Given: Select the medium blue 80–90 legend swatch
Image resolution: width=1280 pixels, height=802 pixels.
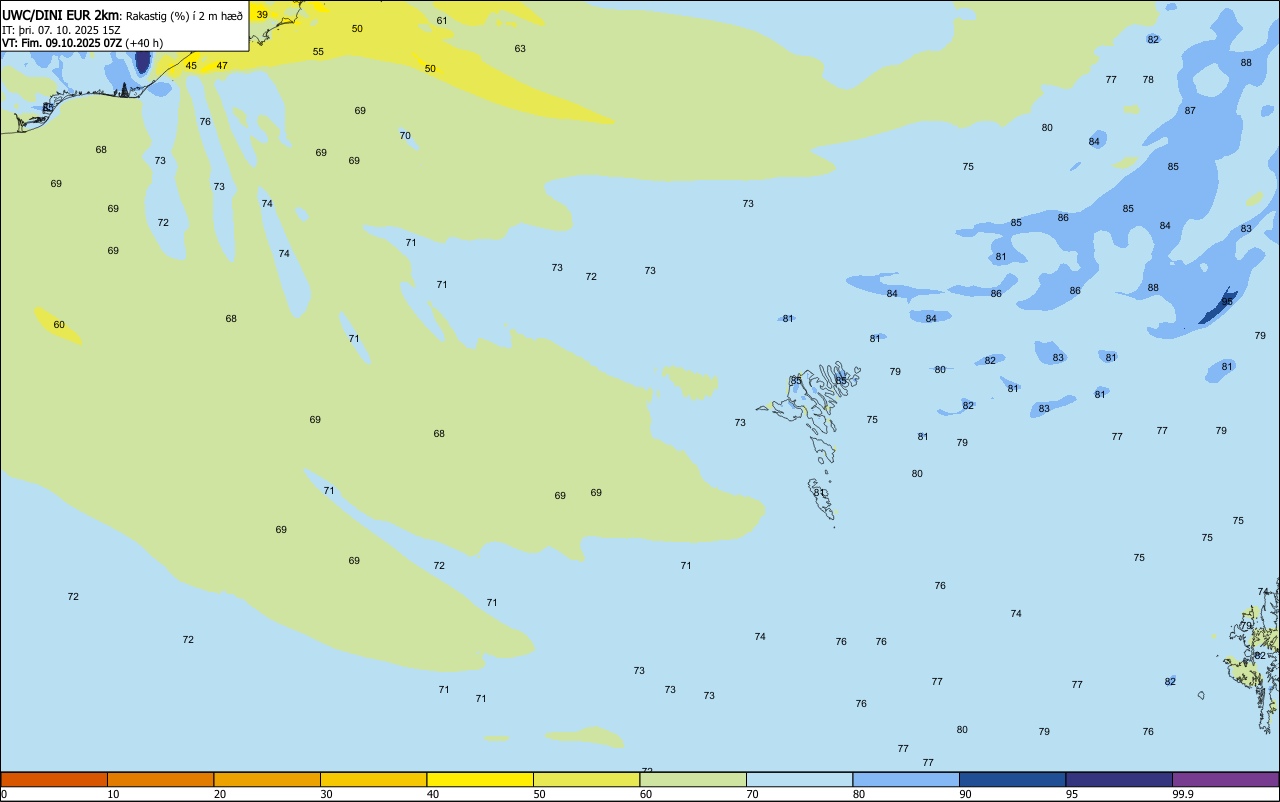Looking at the screenshot, I should [906, 779].
